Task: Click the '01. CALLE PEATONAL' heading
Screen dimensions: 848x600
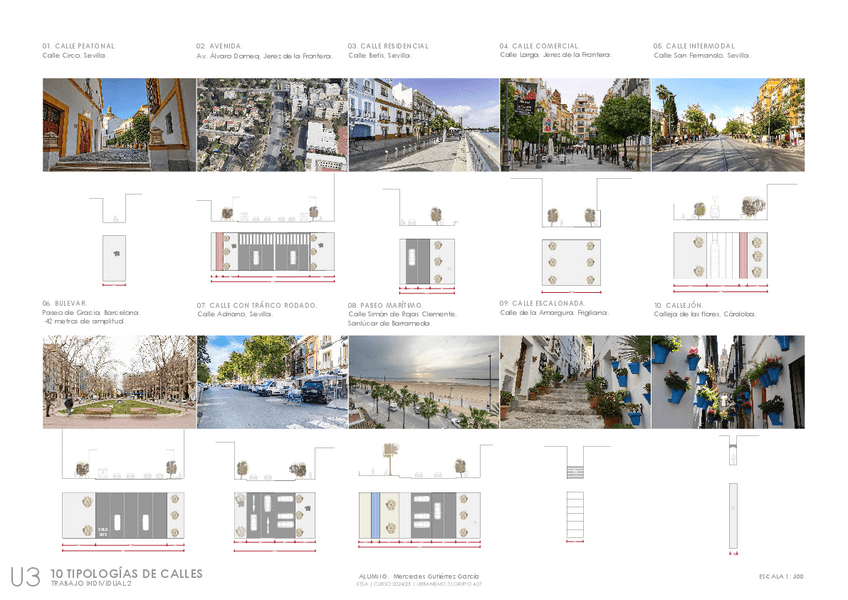Action: (79, 46)
